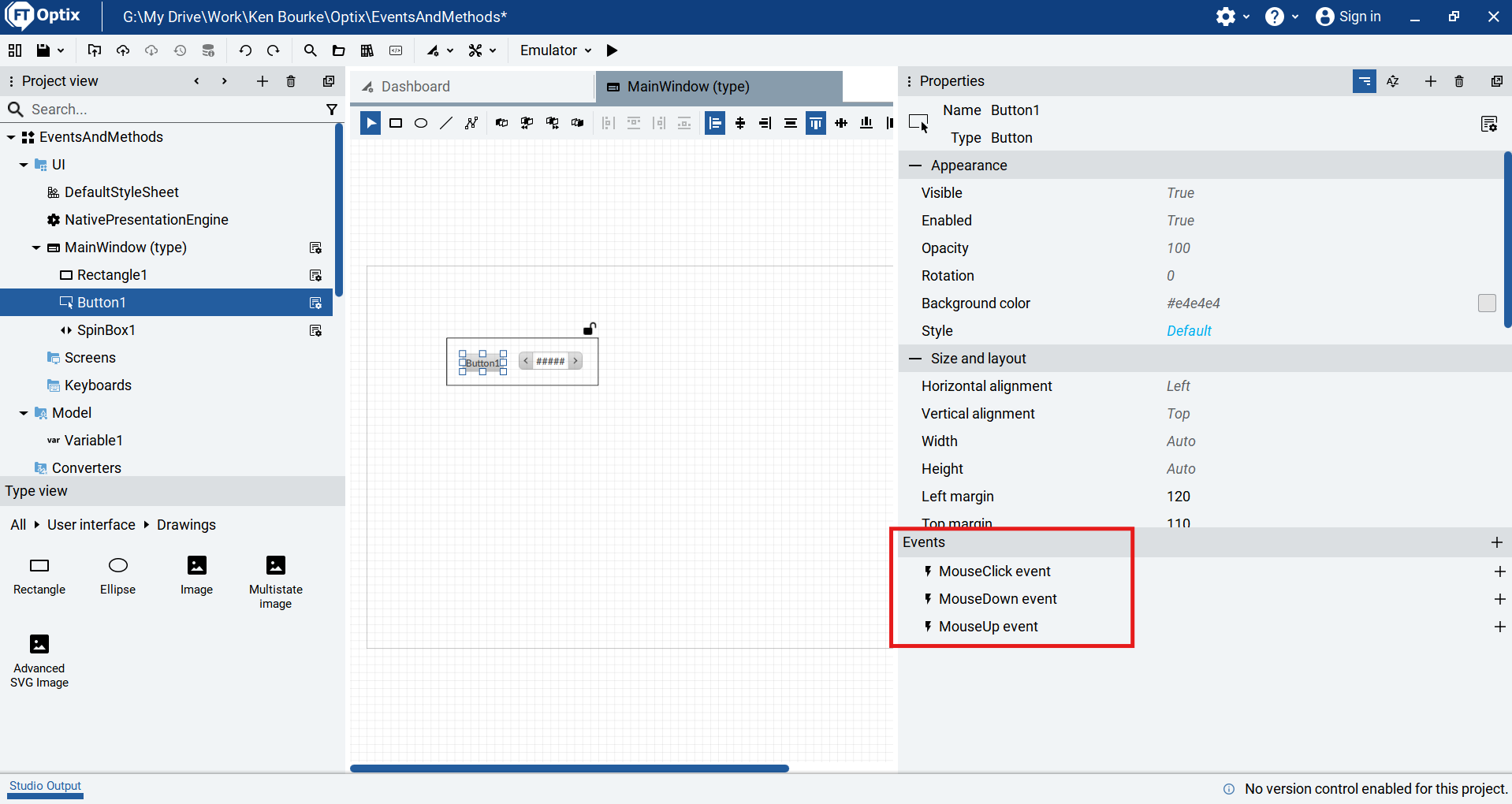Collapse the Size and layout section
Screen dimensions: 1512x804
(x=915, y=359)
